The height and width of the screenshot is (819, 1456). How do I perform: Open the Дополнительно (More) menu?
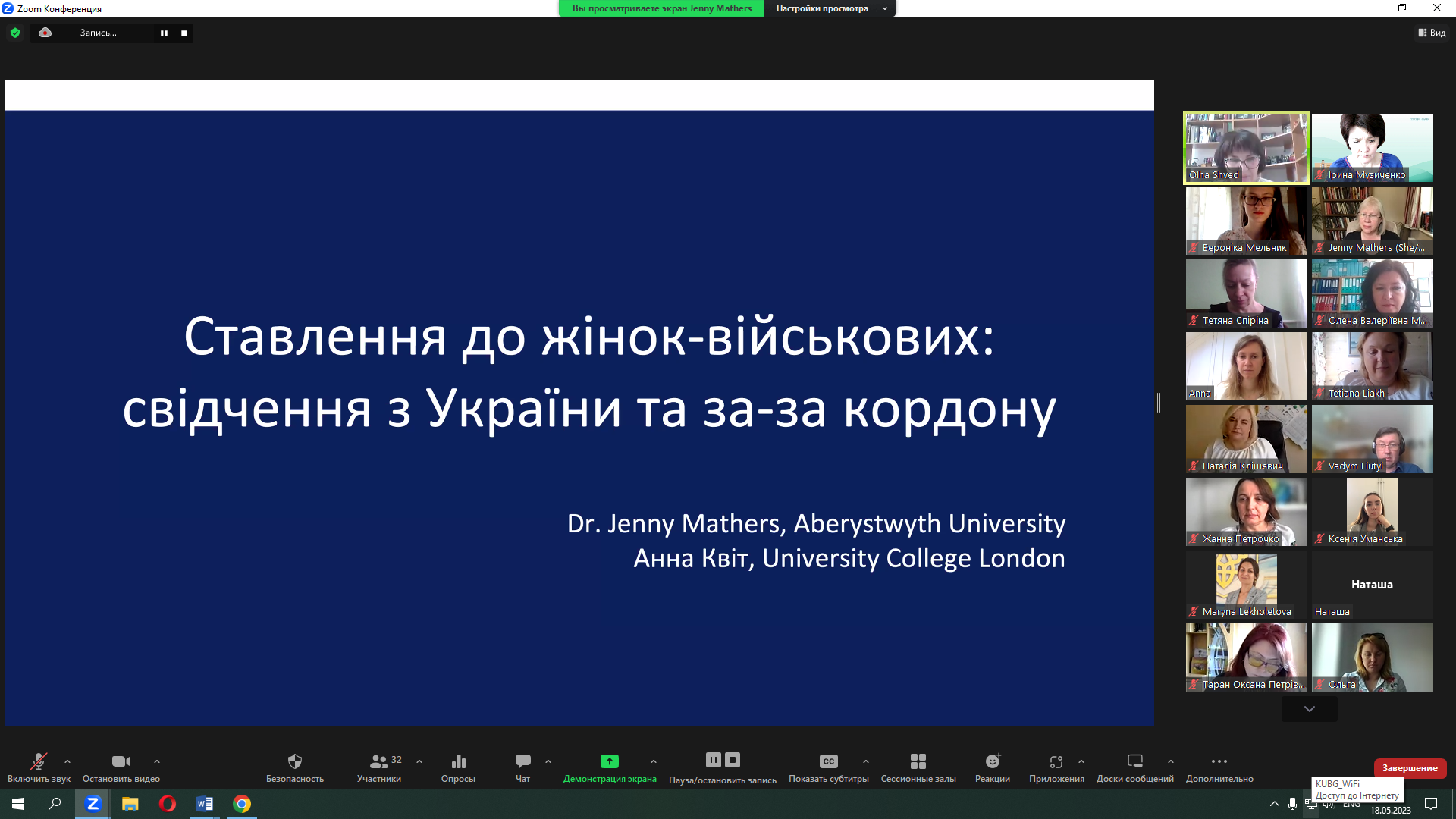1218,766
